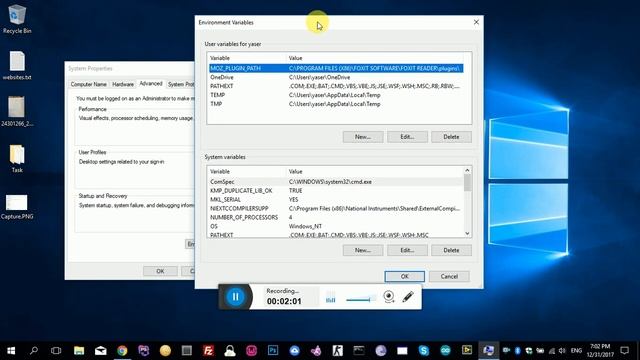
Task: Select TMP user variable row
Action: coord(336,104)
